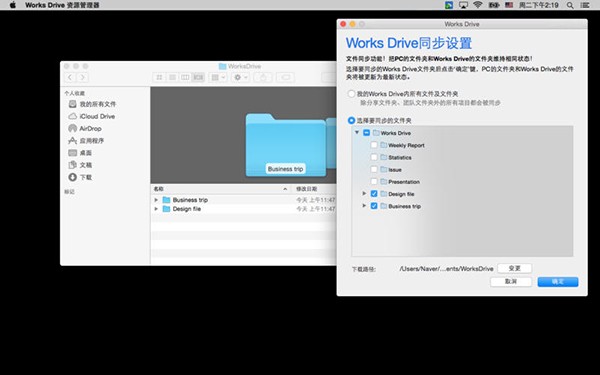Viewport: 600px width, 375px height.
Task: Check the Weekly Report folder checkbox
Action: click(374, 145)
